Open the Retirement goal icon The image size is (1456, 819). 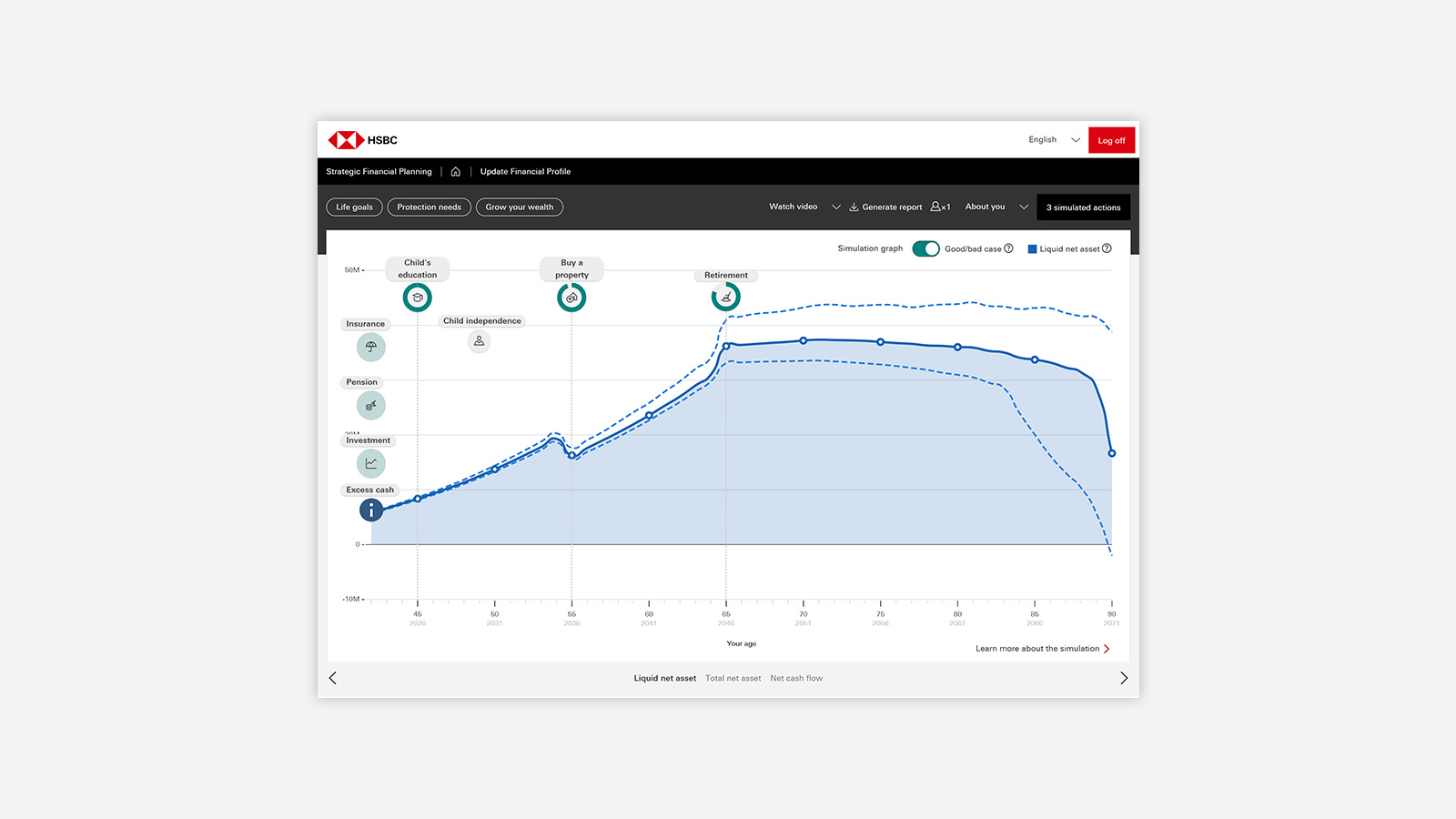pos(726,297)
